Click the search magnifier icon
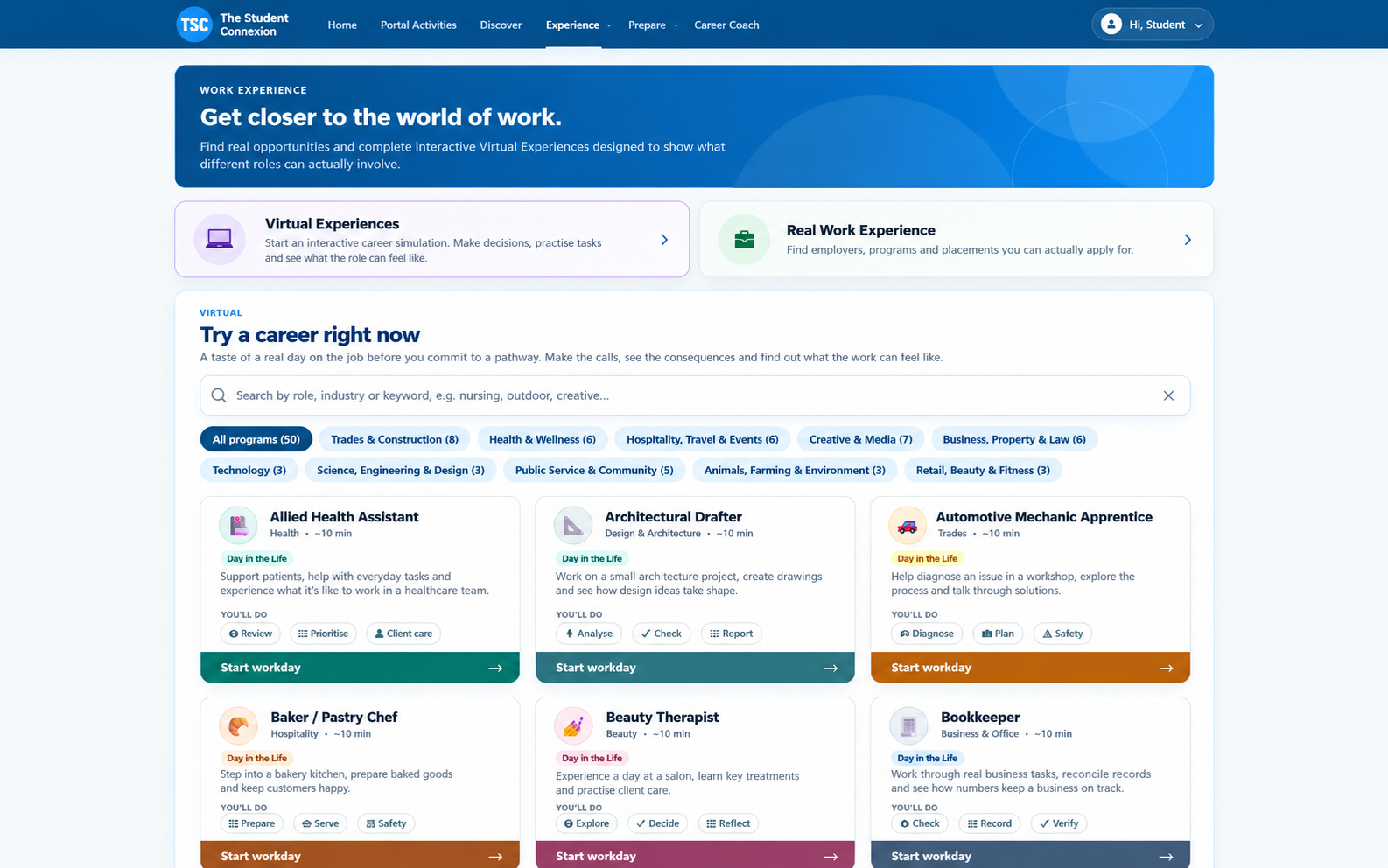This screenshot has height=868, width=1388. pos(219,395)
